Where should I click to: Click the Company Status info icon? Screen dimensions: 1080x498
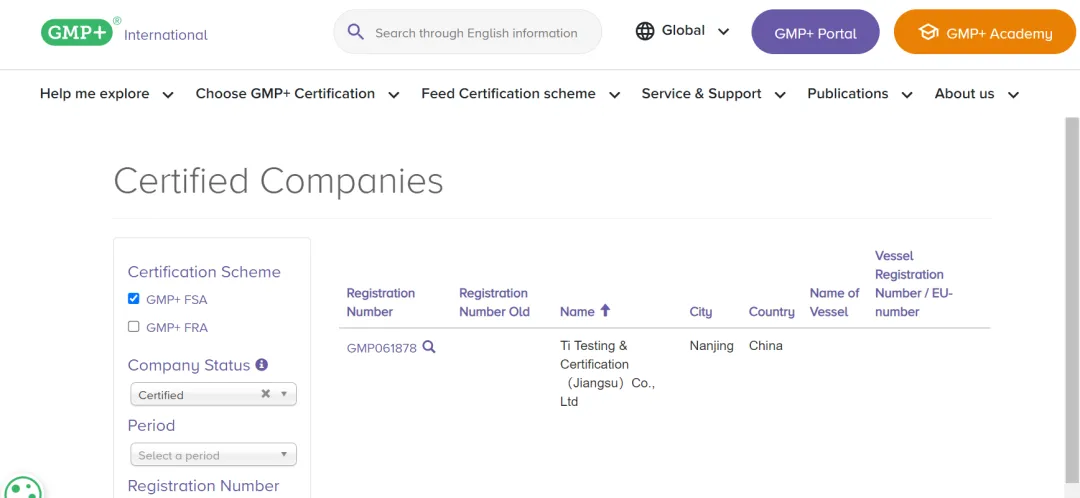point(262,365)
